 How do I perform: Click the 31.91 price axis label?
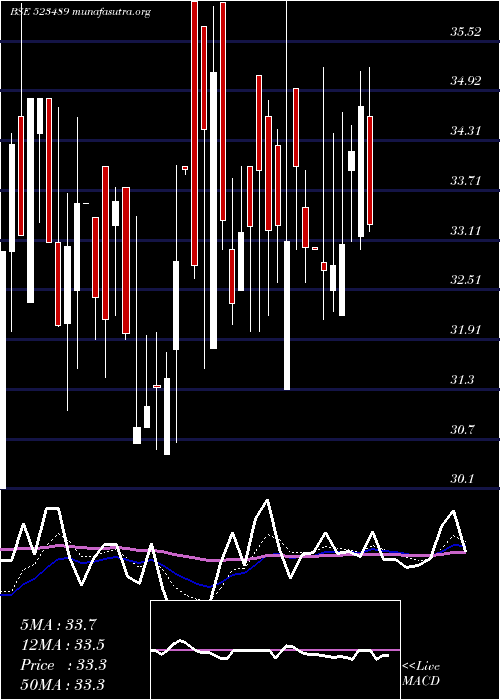coord(466,330)
